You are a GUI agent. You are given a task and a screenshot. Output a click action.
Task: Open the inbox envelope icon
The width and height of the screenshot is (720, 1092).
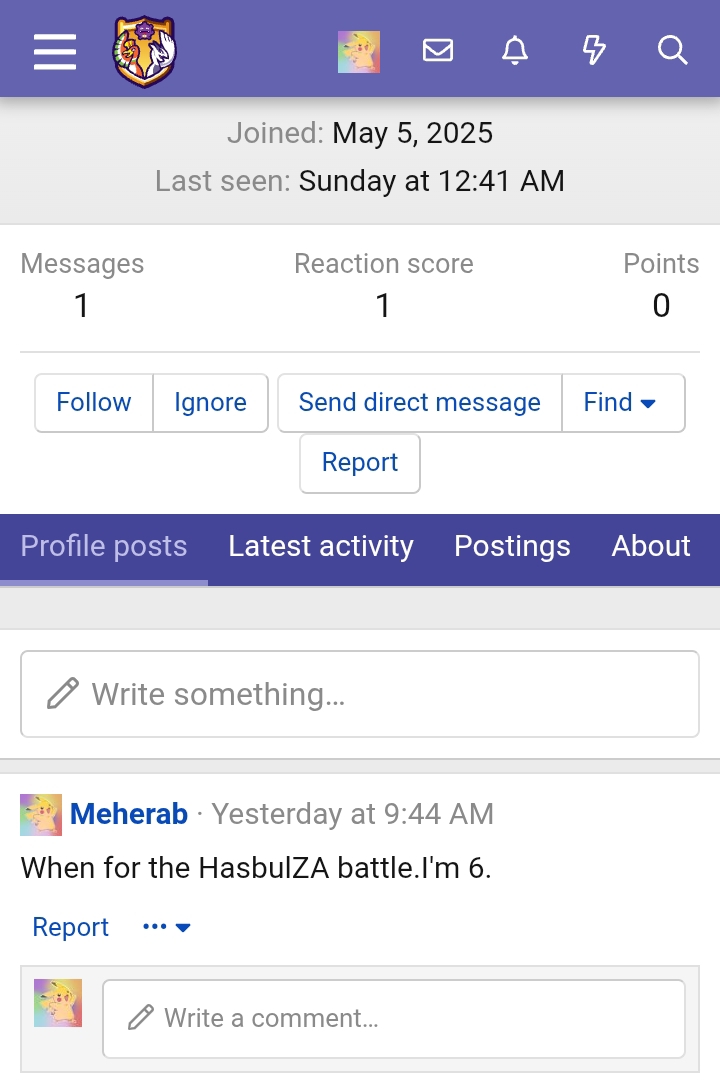click(x=437, y=50)
